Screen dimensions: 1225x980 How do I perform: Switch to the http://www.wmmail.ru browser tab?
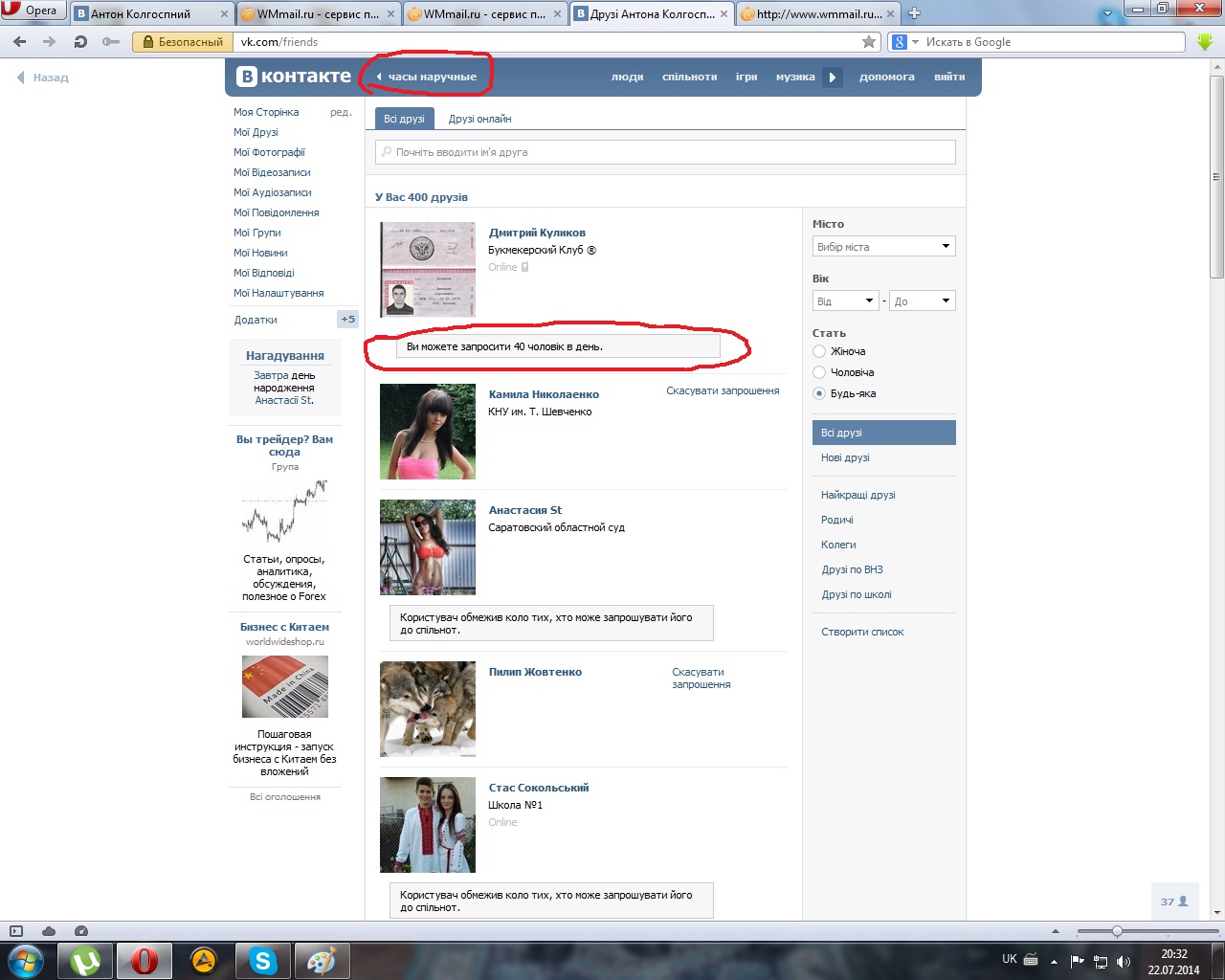tap(818, 14)
